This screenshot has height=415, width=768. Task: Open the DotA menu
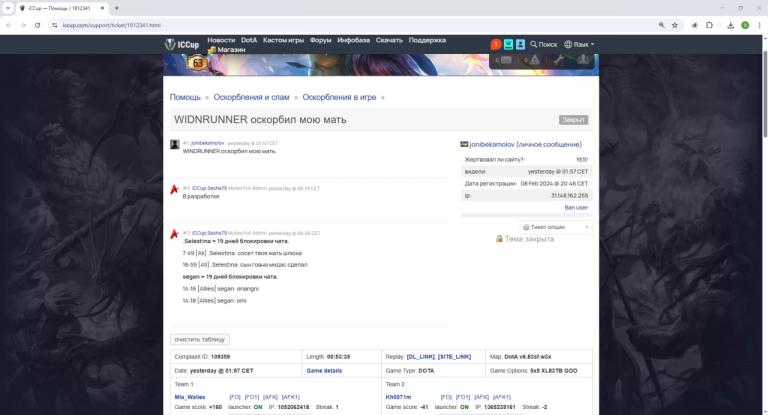(249, 40)
